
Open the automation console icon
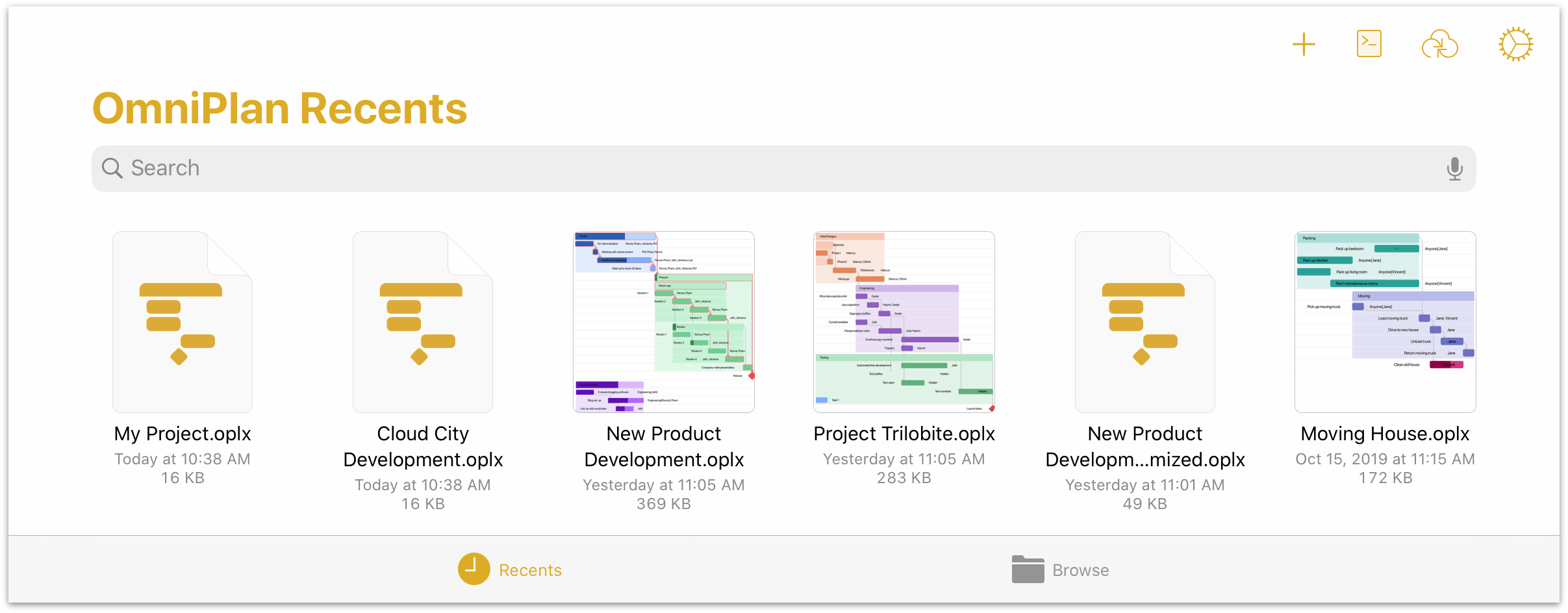point(1369,44)
